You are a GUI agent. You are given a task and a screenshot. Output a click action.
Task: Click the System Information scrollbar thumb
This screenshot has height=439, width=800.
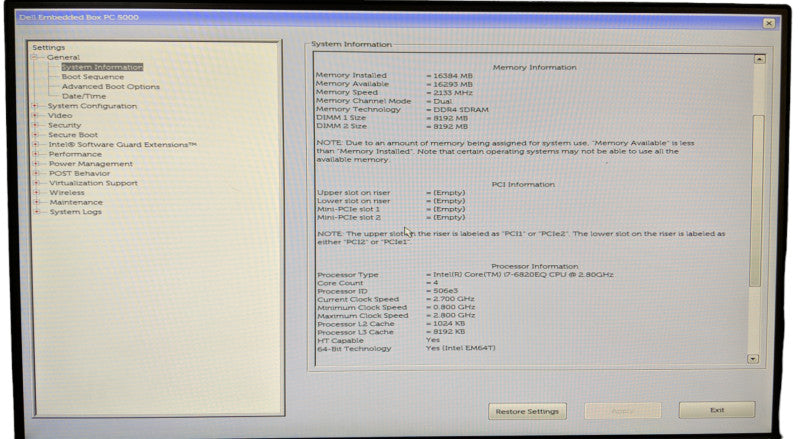(757, 201)
